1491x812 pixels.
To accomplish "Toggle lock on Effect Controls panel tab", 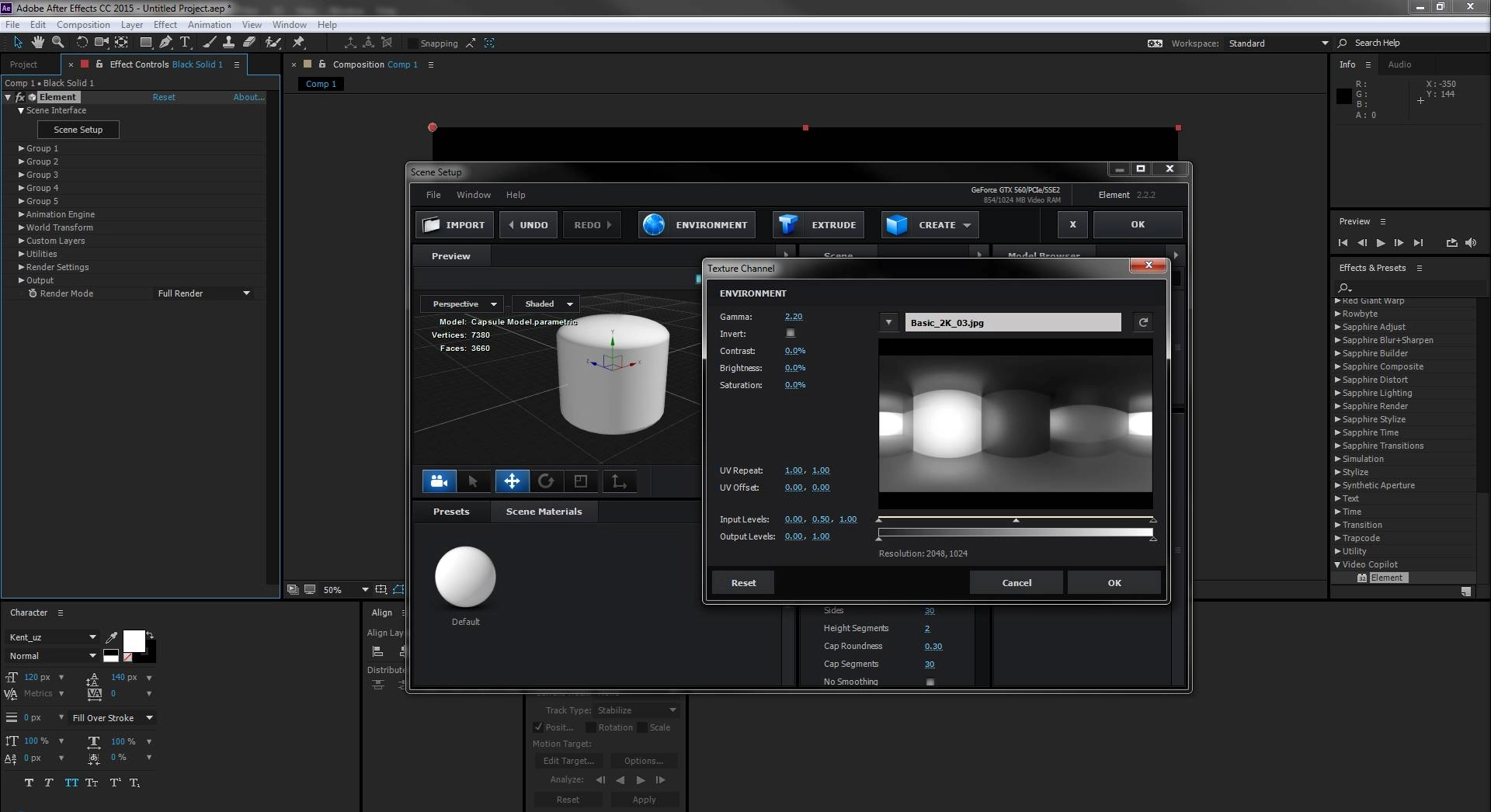I will coord(99,64).
